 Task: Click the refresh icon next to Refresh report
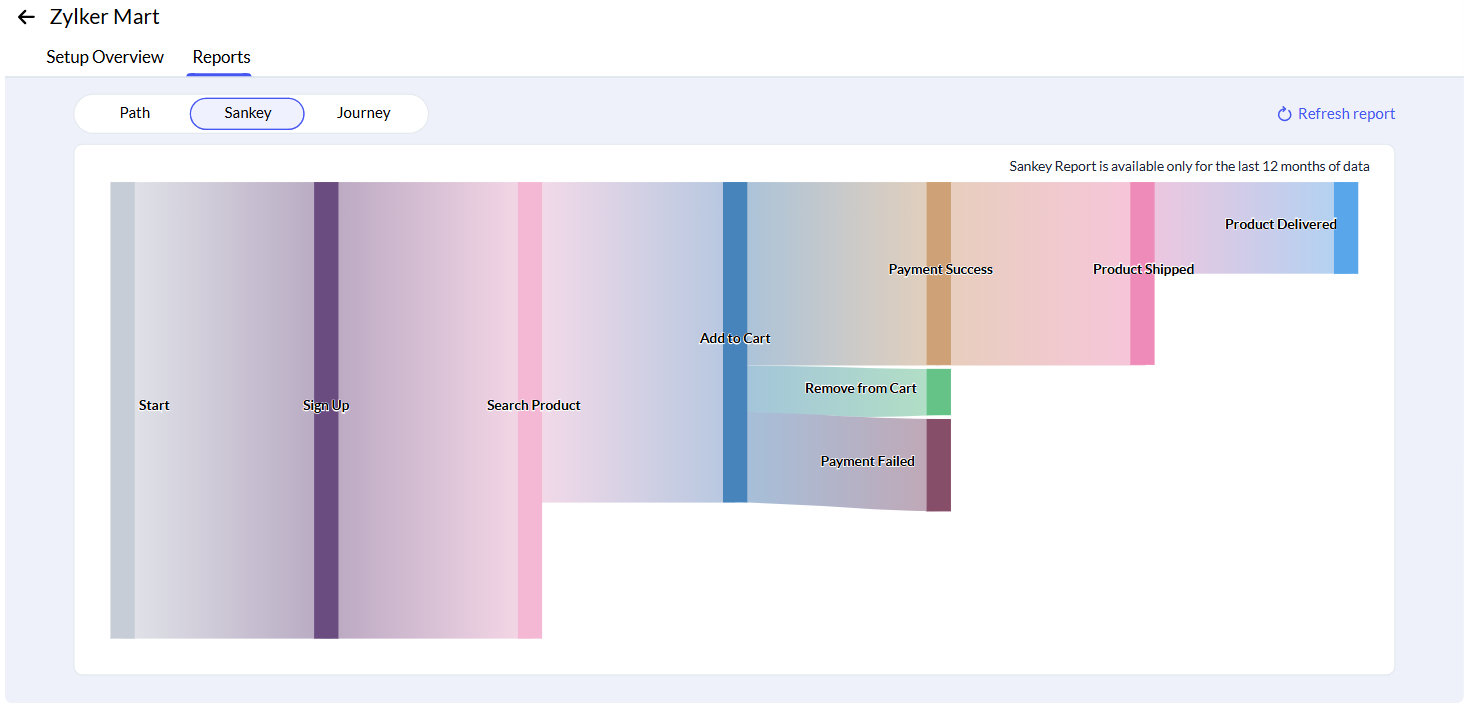click(x=1285, y=114)
